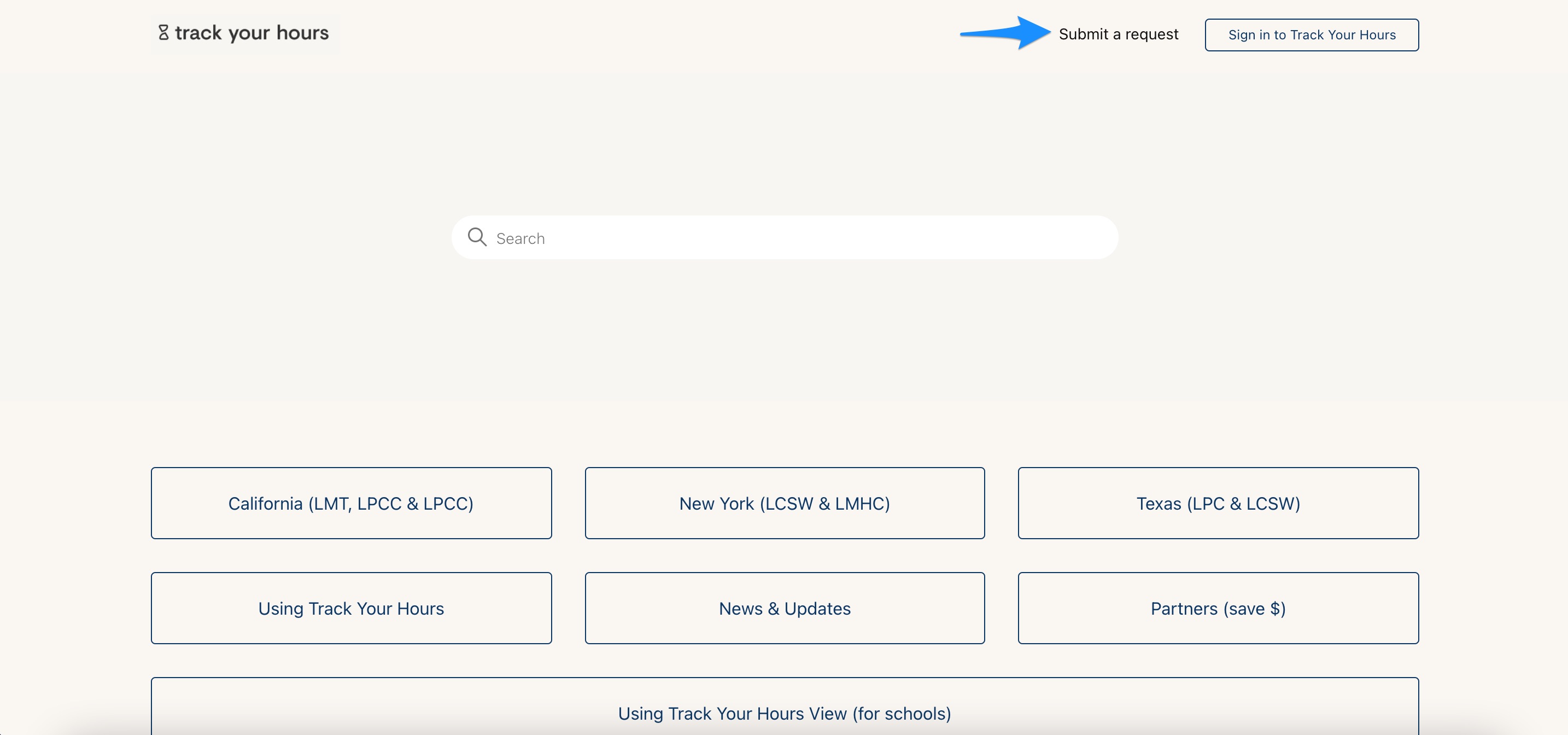Open the Partners (save $) category

click(1218, 608)
